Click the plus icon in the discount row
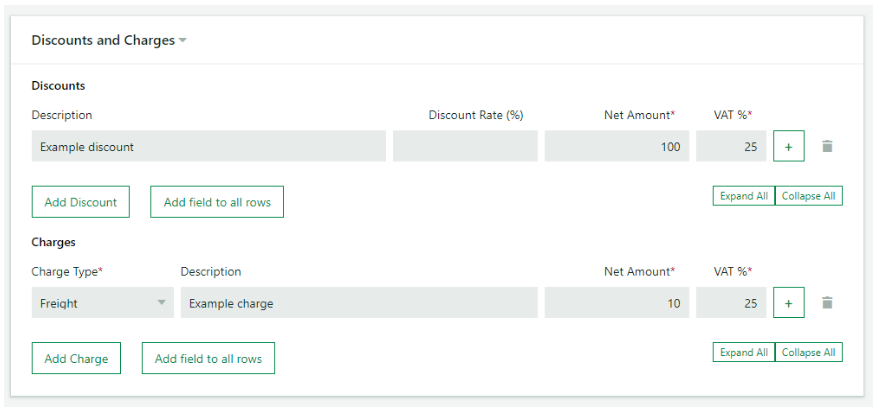Viewport: 880px width, 408px height. click(788, 146)
